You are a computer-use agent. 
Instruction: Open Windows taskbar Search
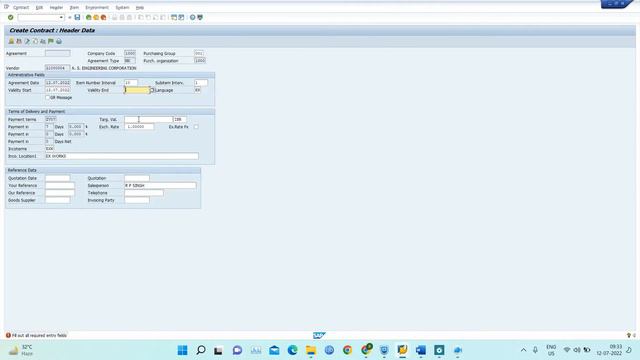[x=201, y=350]
